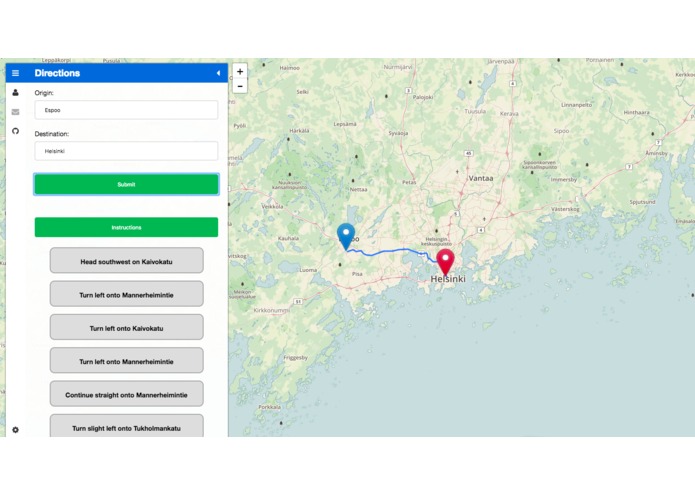Select step Continue straight onto Mannerheimintie
The image size is (695, 494).
pos(127,394)
